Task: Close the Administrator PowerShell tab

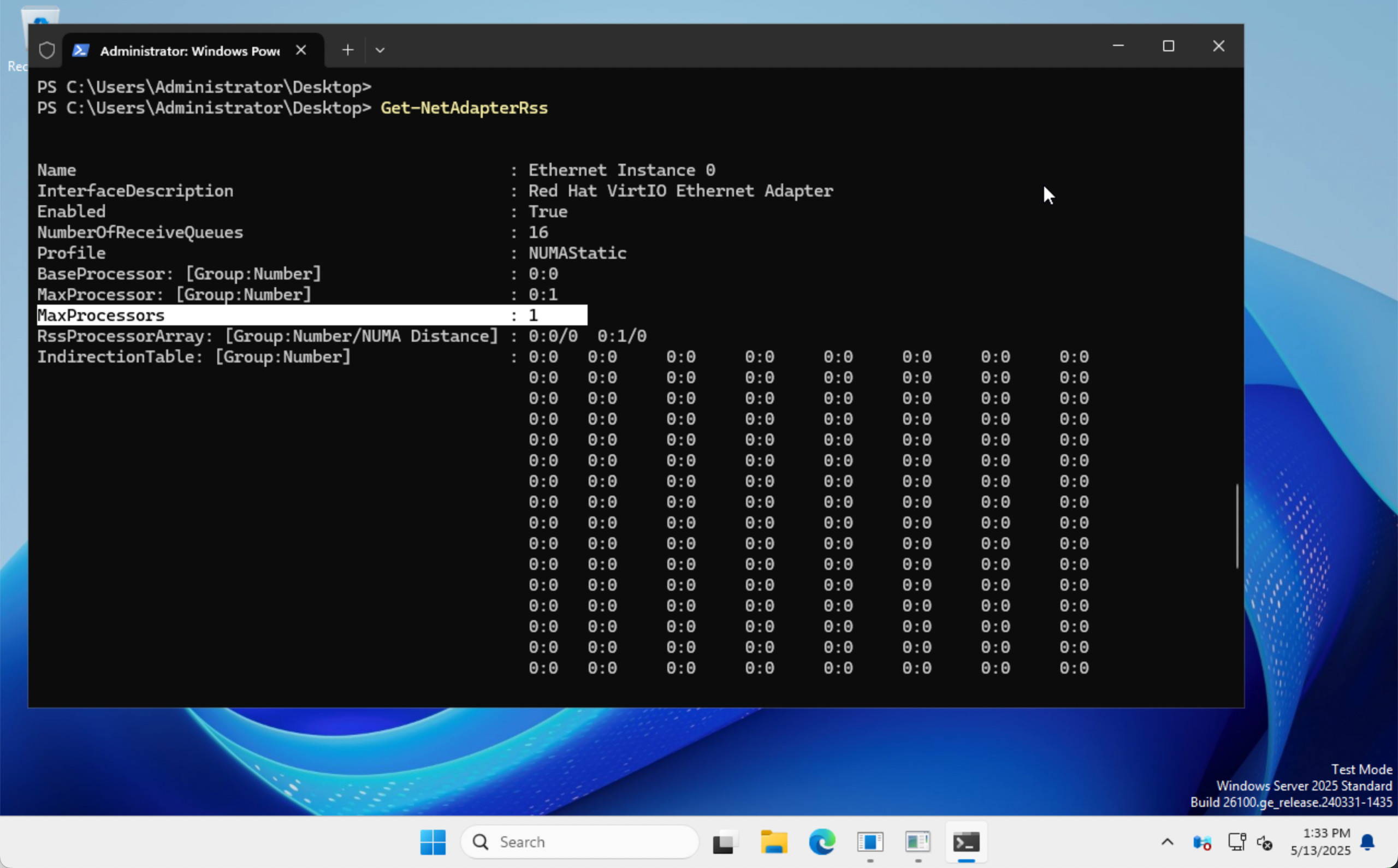Action: 301,50
